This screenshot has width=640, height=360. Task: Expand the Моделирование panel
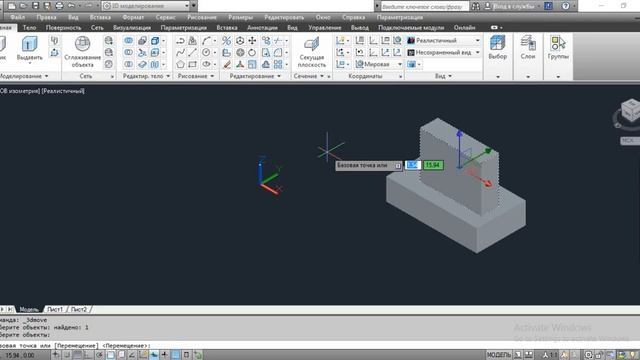coord(24,76)
